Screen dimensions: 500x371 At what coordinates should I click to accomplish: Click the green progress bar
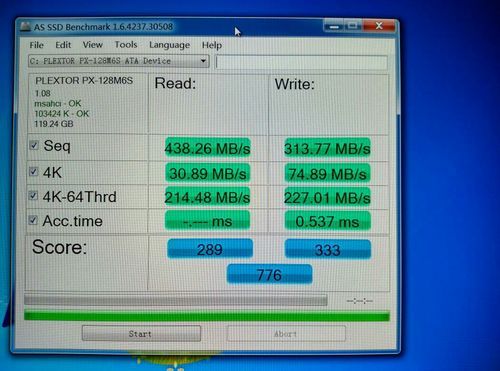207,316
